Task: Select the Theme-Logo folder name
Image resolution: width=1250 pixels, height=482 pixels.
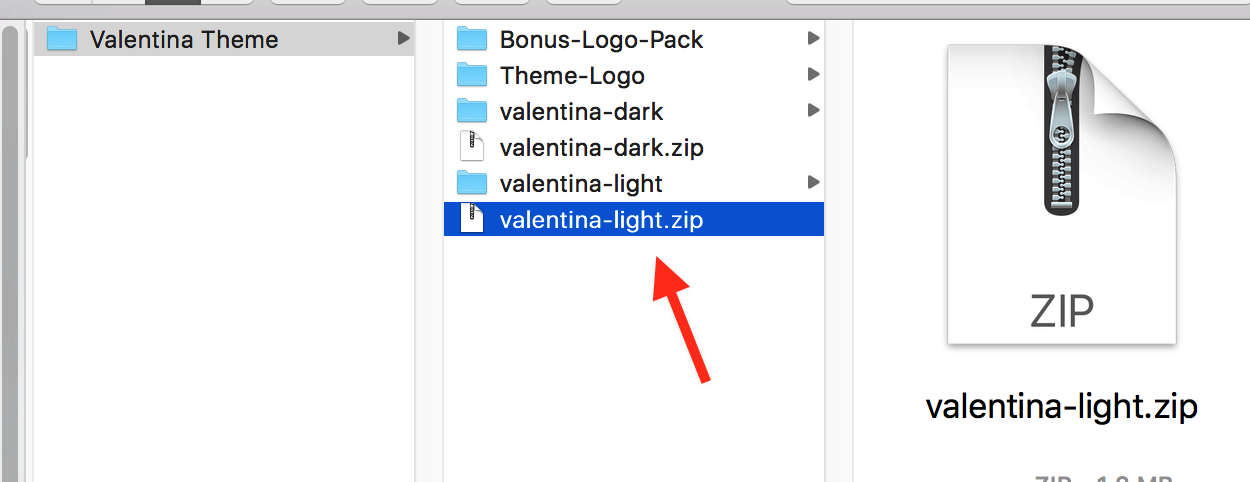Action: 572,76
